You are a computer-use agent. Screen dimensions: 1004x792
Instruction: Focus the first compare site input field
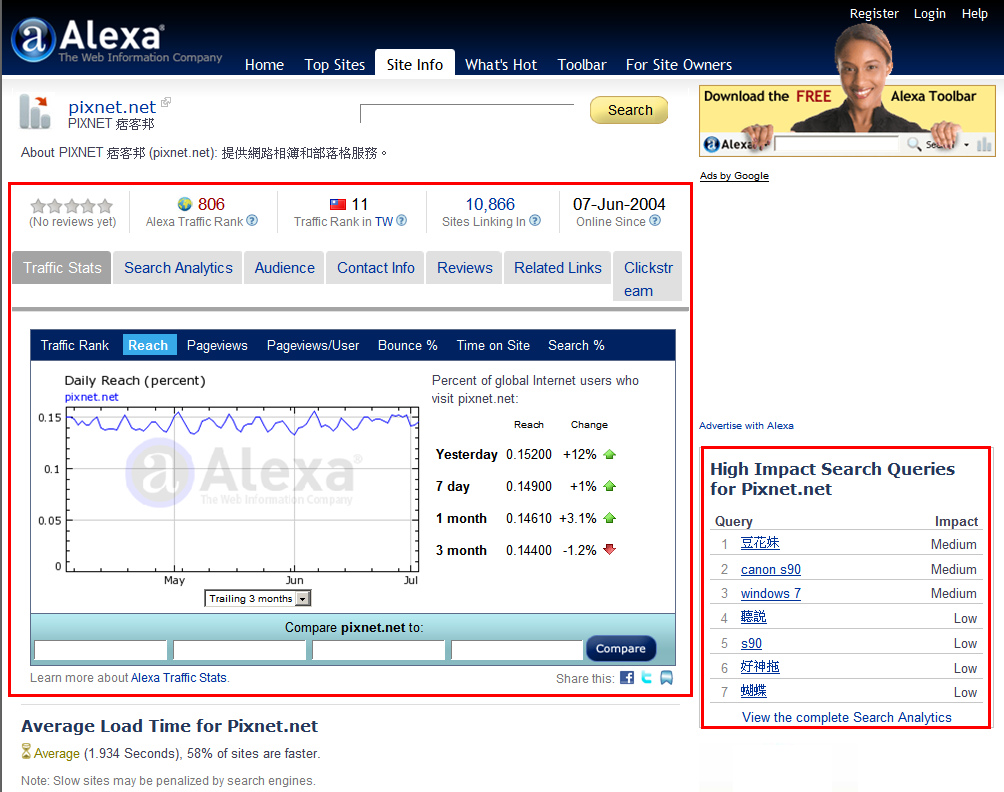coord(101,650)
